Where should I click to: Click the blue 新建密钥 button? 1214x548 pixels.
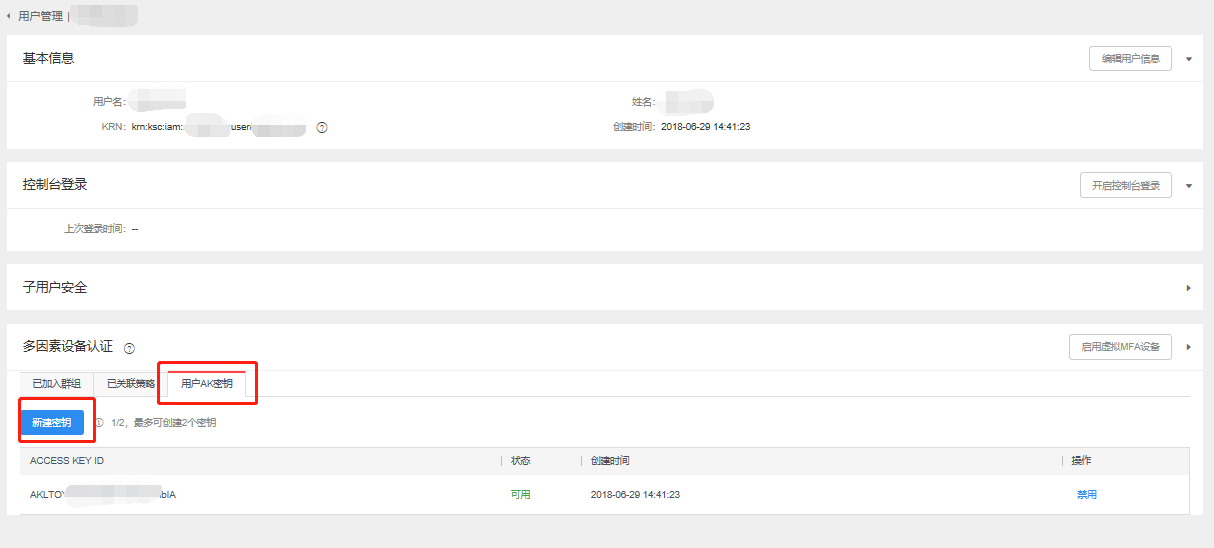tap(52, 423)
